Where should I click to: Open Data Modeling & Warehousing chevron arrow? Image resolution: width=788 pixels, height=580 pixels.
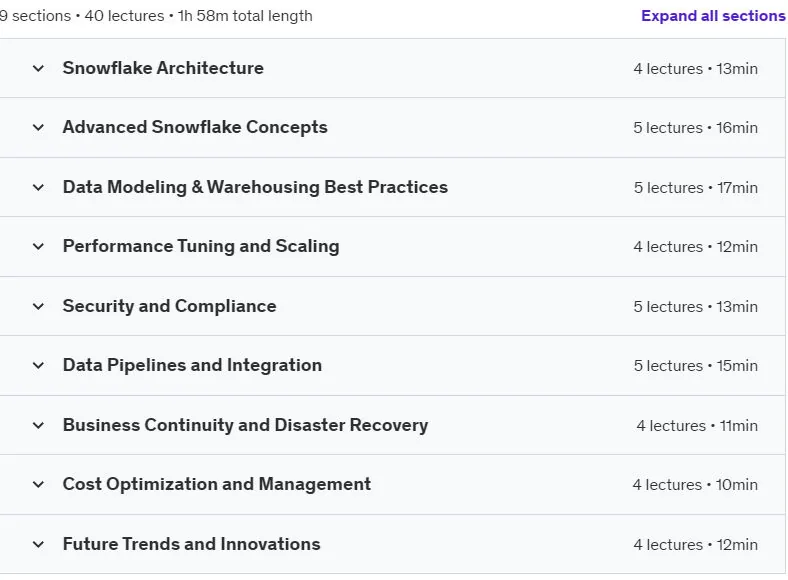coord(38,187)
